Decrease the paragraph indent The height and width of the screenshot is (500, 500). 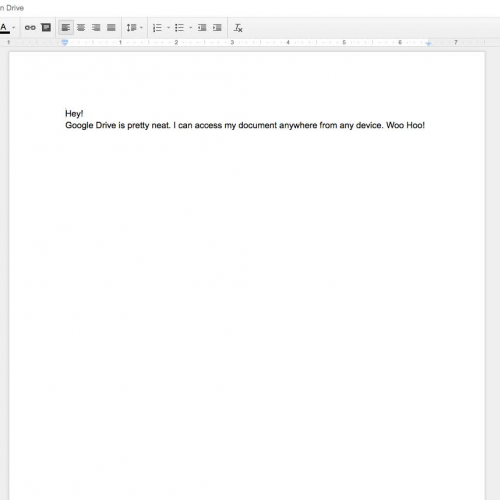[x=202, y=28]
